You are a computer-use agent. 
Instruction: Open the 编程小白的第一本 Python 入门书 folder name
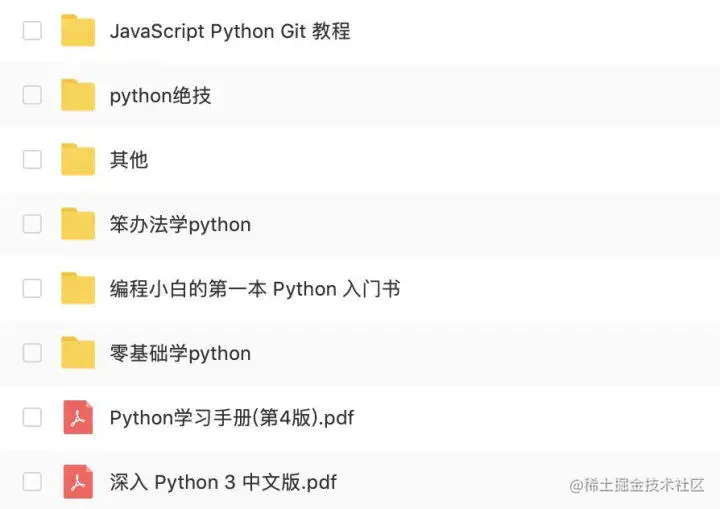pyautogui.click(x=255, y=289)
